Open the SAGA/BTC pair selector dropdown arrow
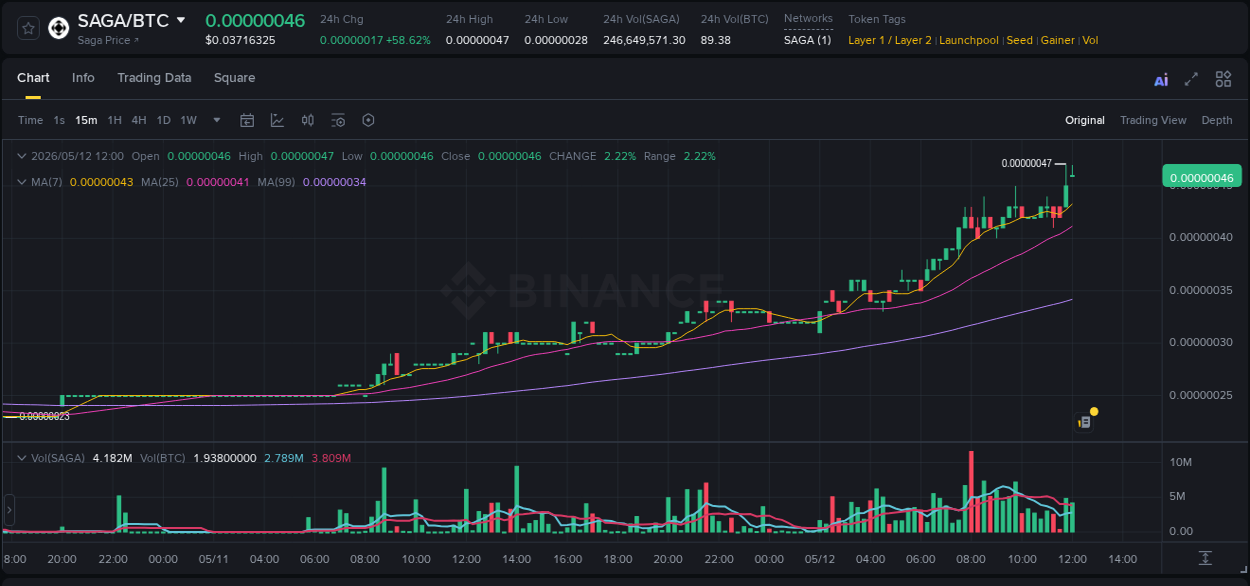Viewport: 1250px width, 586px height. (x=181, y=20)
